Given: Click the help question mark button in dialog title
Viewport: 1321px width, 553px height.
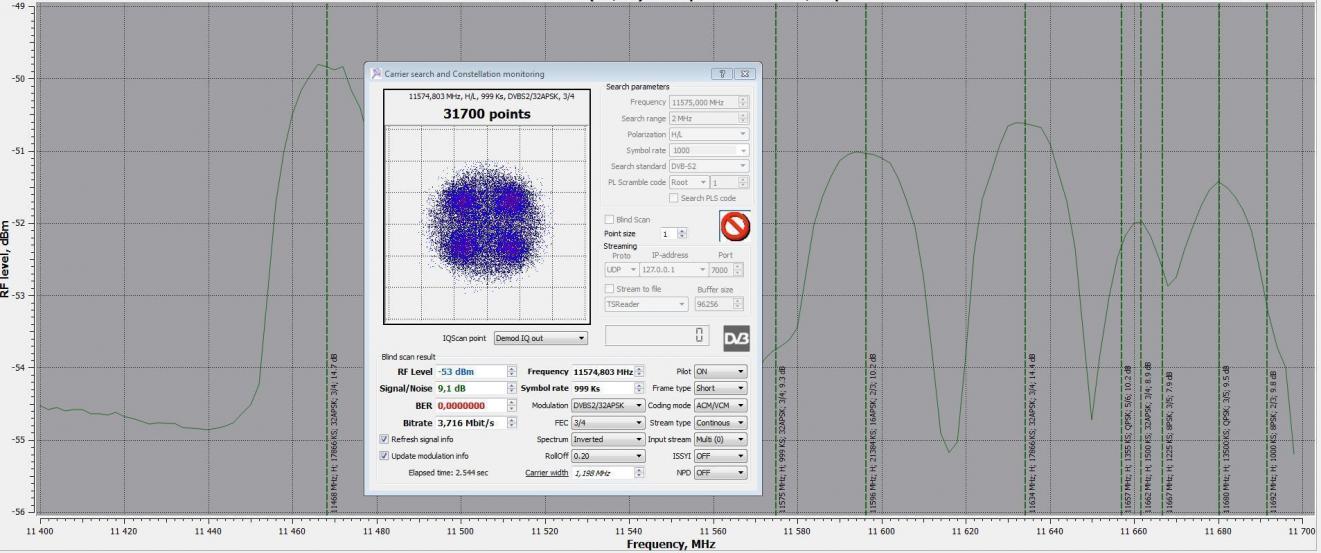Looking at the screenshot, I should [x=722, y=74].
